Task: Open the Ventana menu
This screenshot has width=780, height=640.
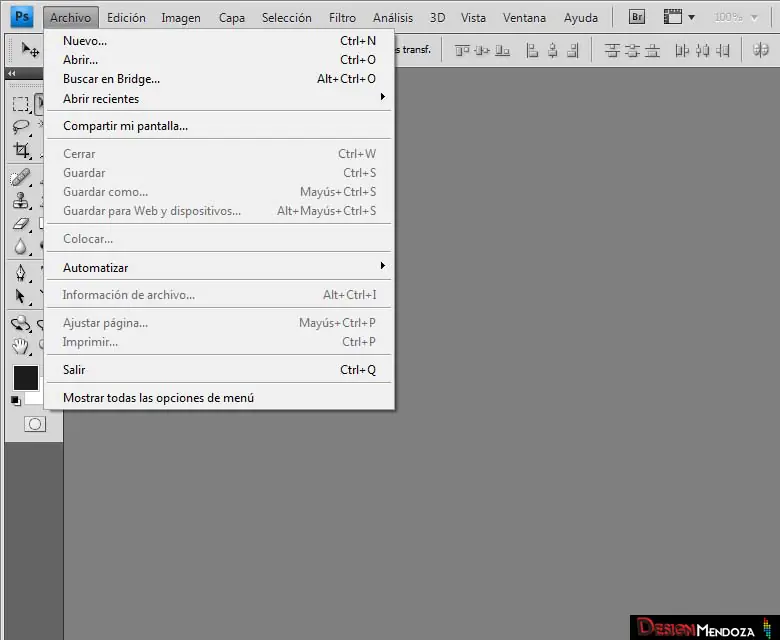Action: point(524,17)
